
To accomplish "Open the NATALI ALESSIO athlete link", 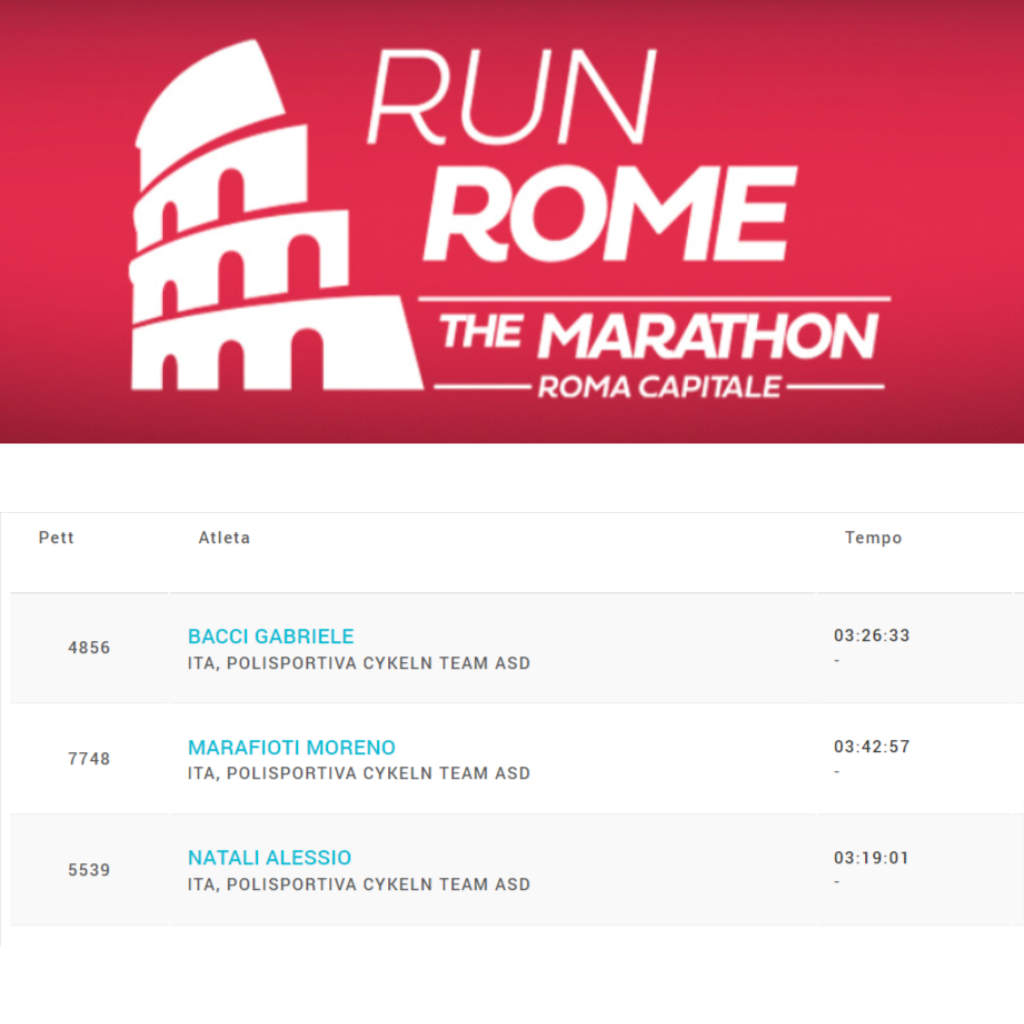I will click(269, 857).
